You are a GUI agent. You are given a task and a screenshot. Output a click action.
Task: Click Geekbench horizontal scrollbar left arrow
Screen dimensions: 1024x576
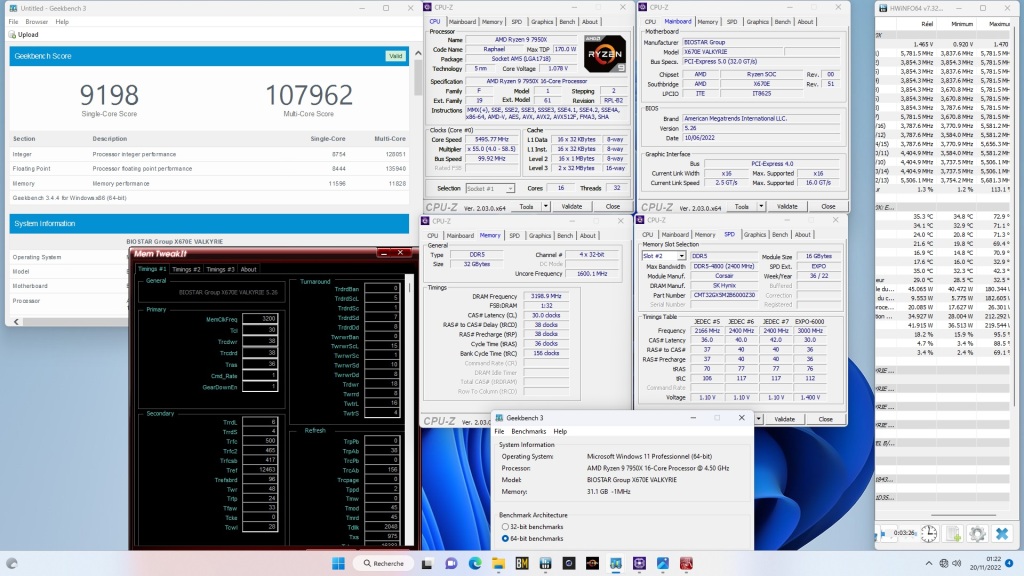(x=16, y=321)
